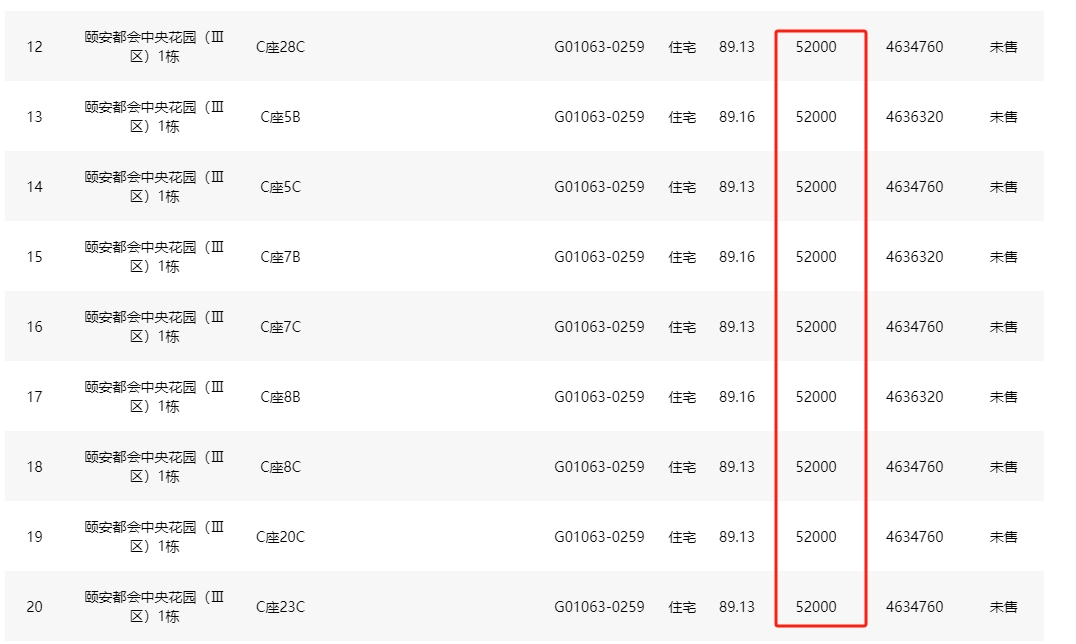Click the 未售 status in row 13

(x=1003, y=117)
